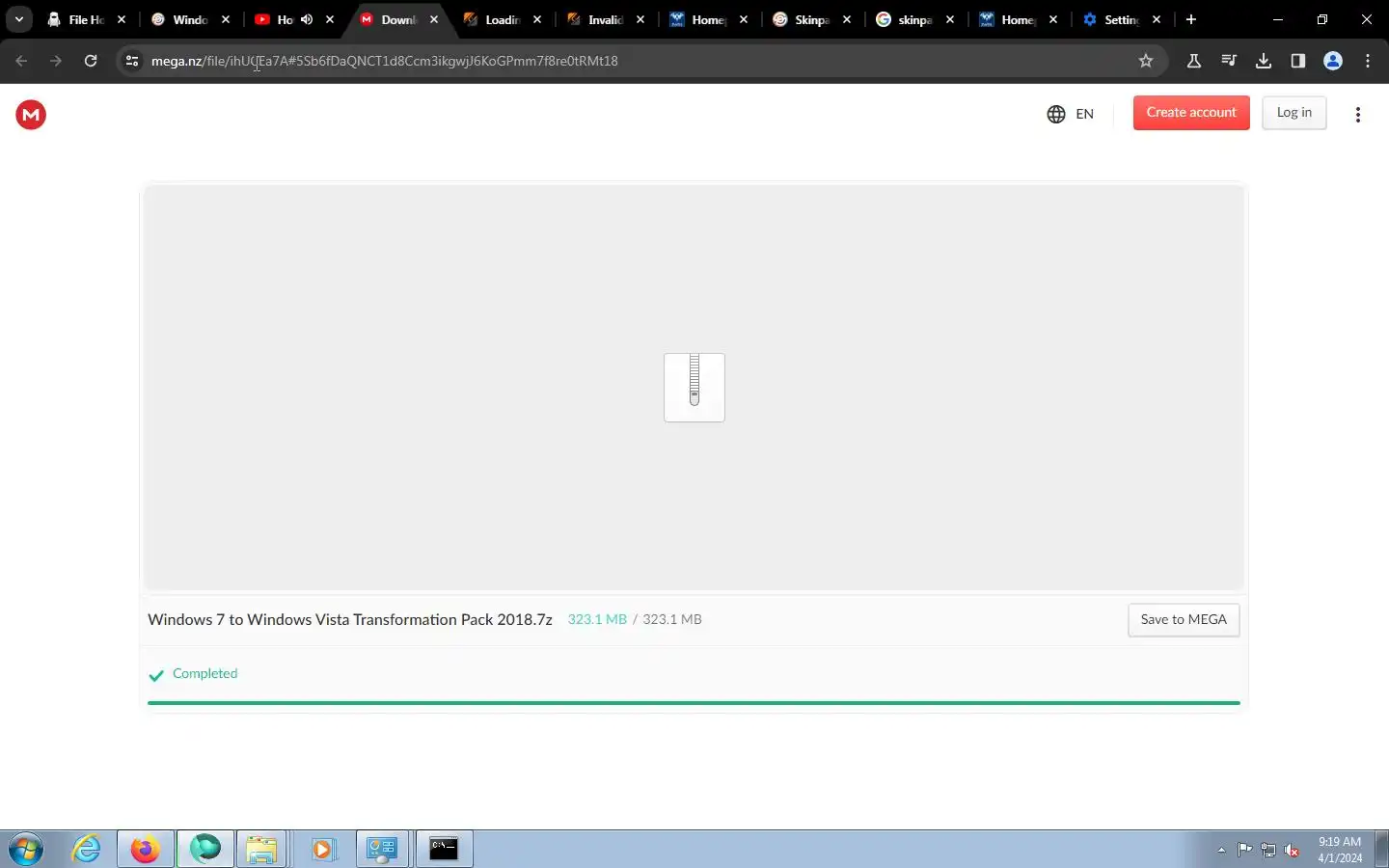Open Firefox from the taskbar
1389x868 pixels.
(x=146, y=849)
